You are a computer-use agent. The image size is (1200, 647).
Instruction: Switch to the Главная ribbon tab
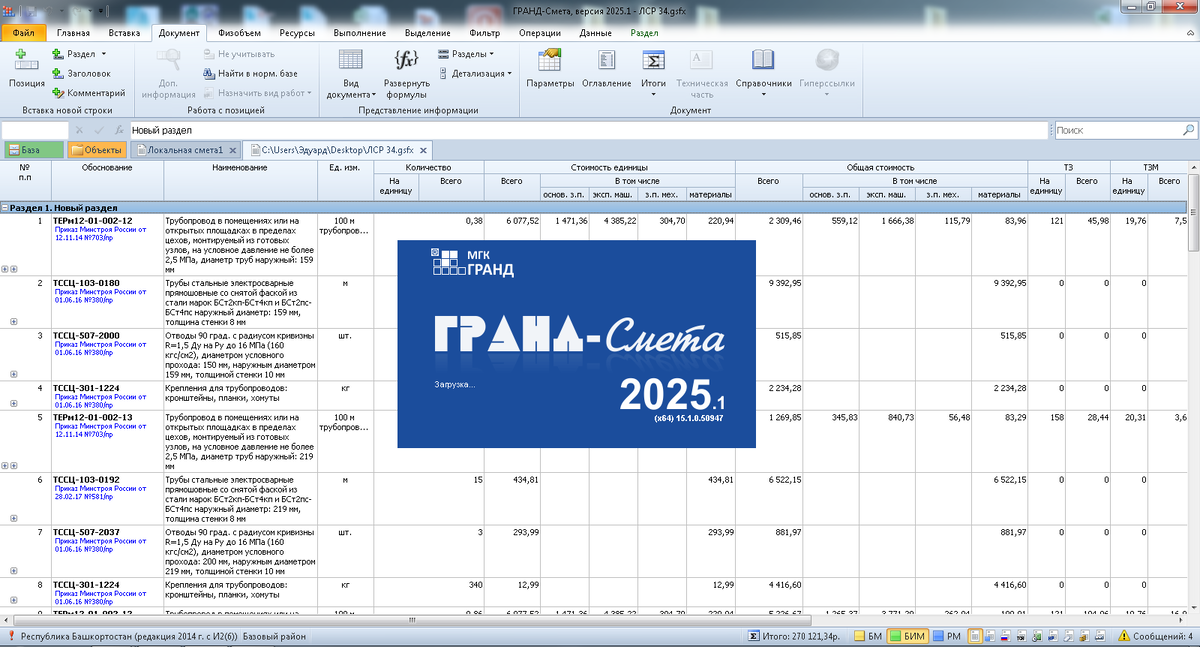point(73,33)
